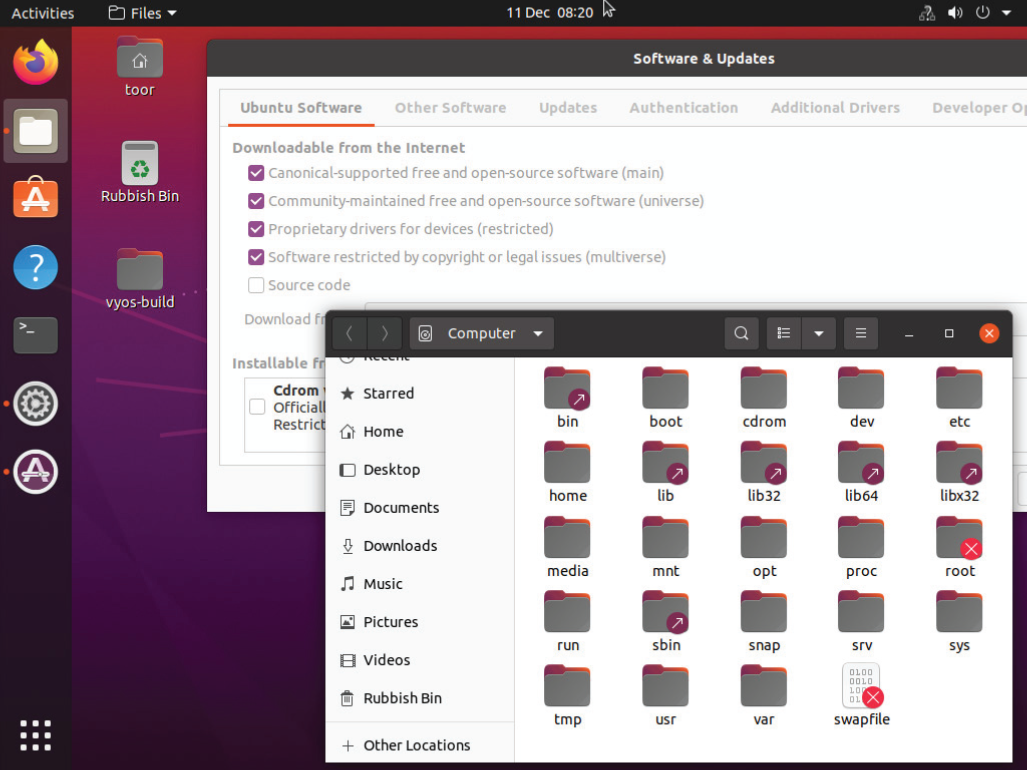
Task: Click Starred in Files sidebar
Action: click(x=419, y=394)
